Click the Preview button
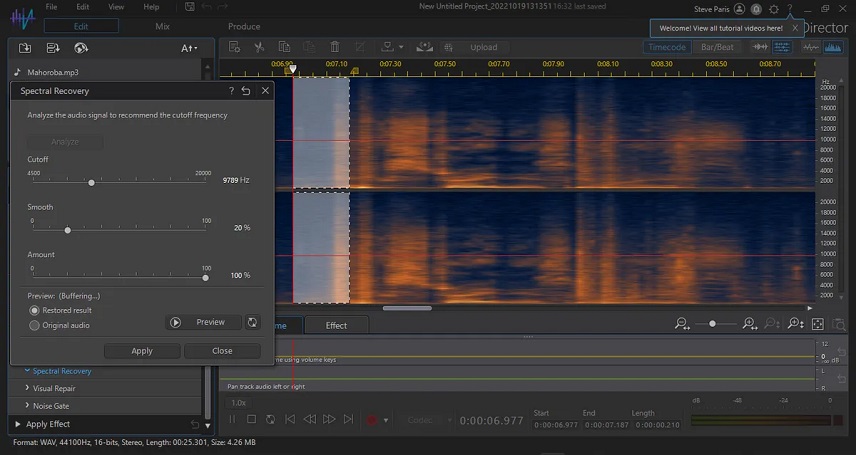The height and width of the screenshot is (455, 856). point(204,322)
